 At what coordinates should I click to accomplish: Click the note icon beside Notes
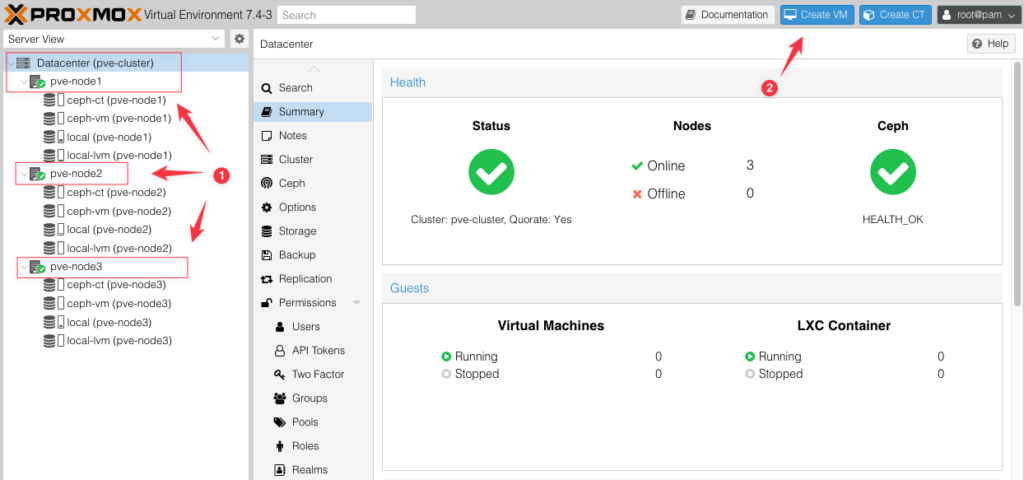coord(266,136)
